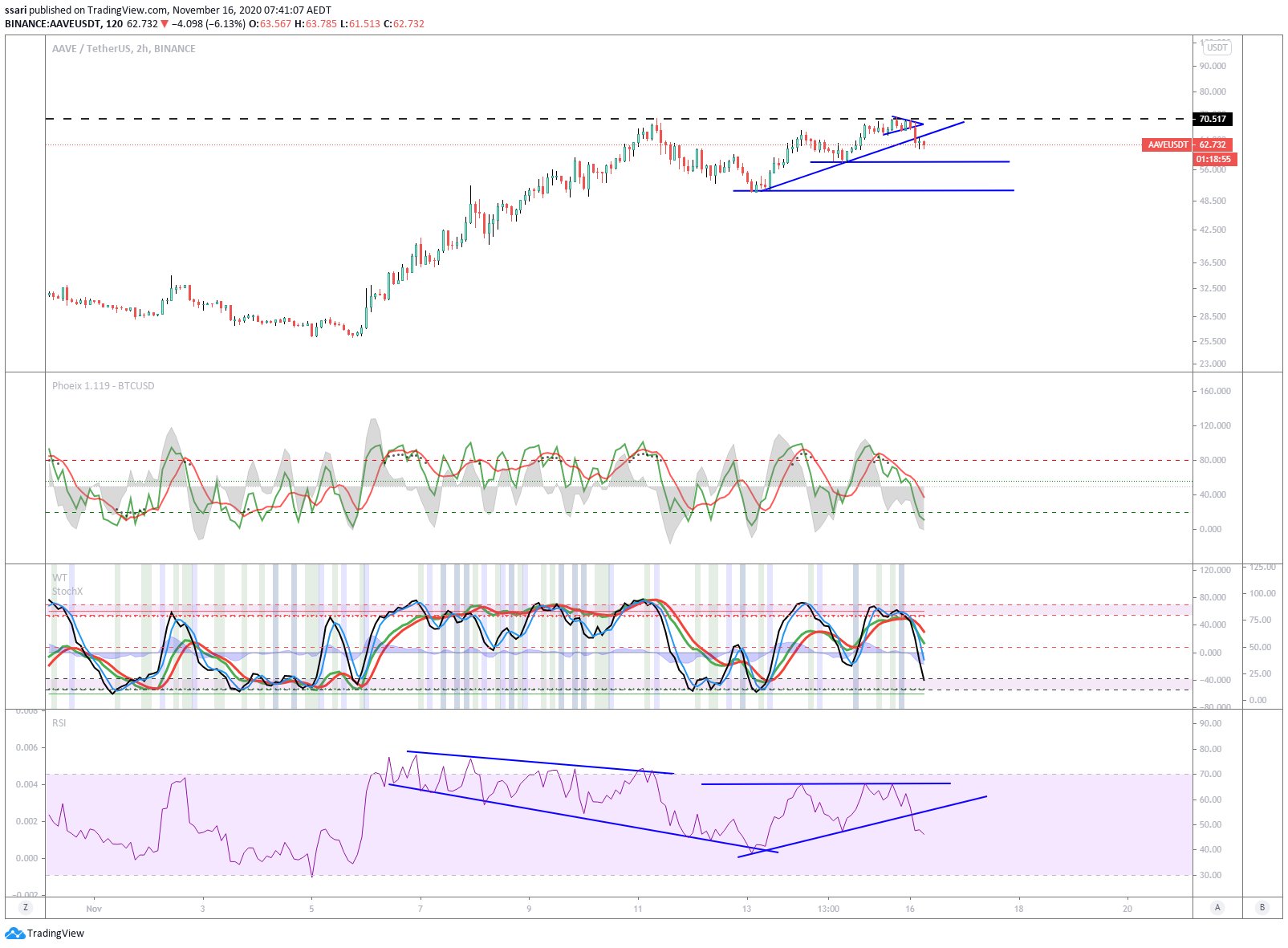Click the 7 date label on time axis
Viewport: 1288px width, 948px height.
tap(420, 909)
